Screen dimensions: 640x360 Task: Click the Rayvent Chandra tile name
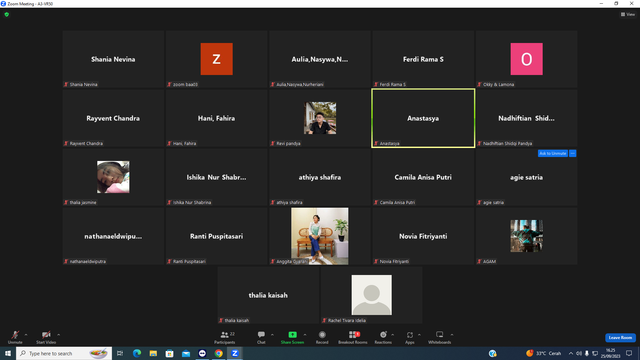point(113,118)
